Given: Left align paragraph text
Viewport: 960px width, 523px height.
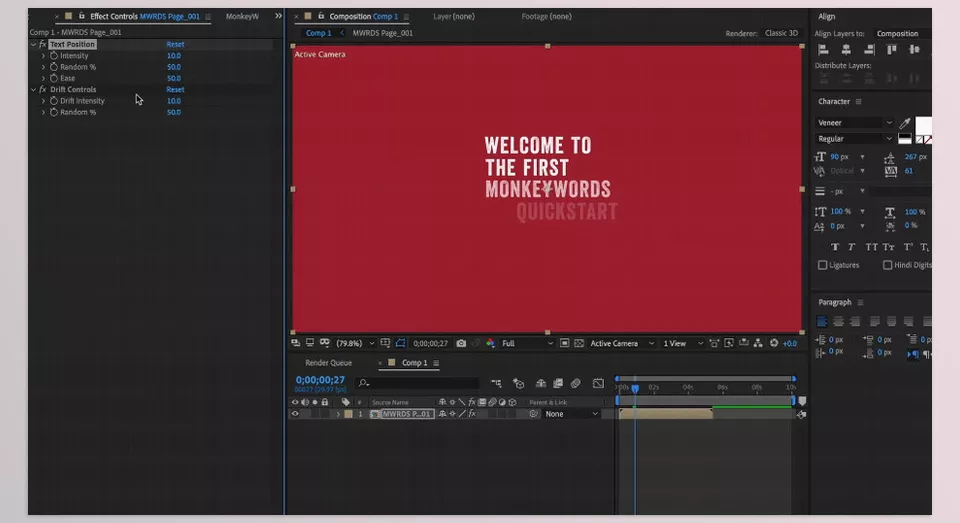Looking at the screenshot, I should point(822,322).
